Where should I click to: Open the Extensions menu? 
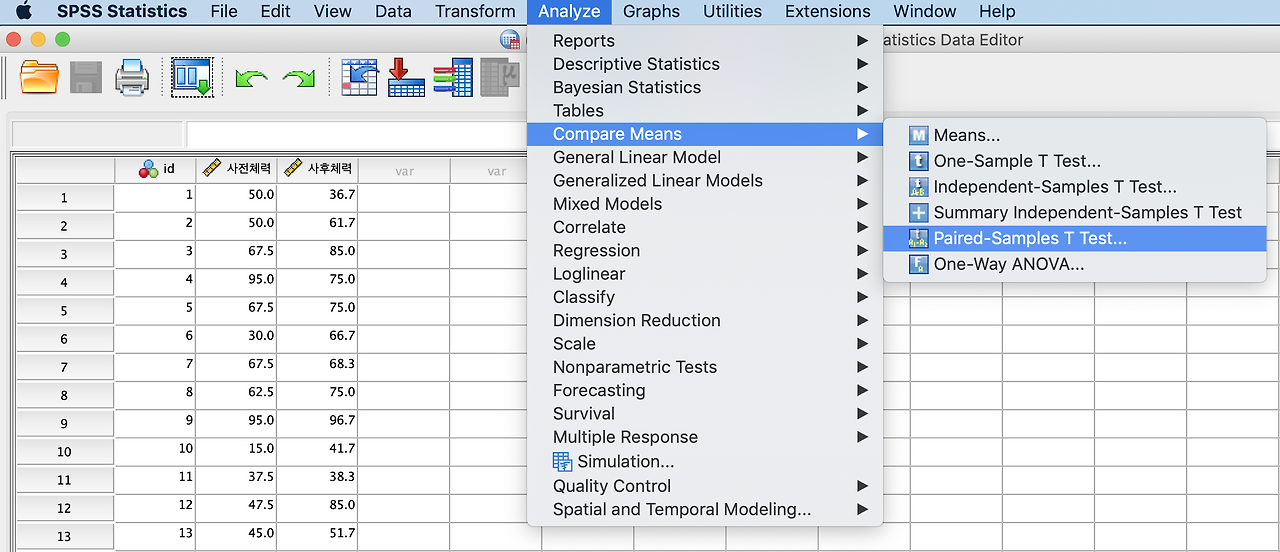click(x=827, y=12)
